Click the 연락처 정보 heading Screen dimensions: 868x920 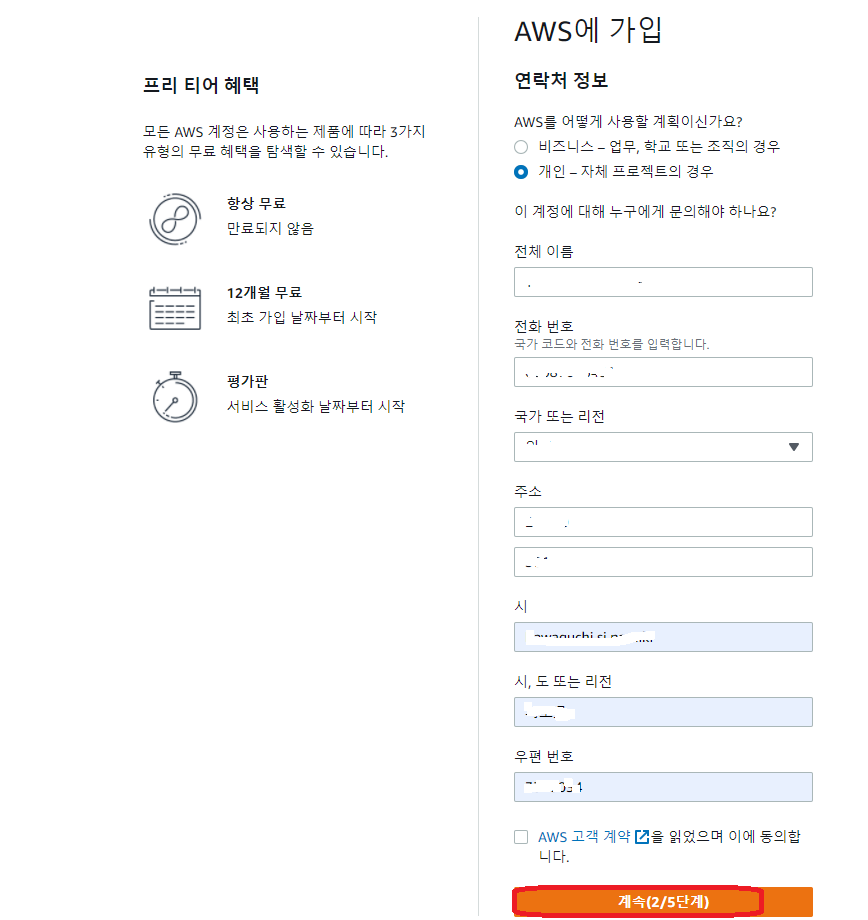tap(561, 80)
